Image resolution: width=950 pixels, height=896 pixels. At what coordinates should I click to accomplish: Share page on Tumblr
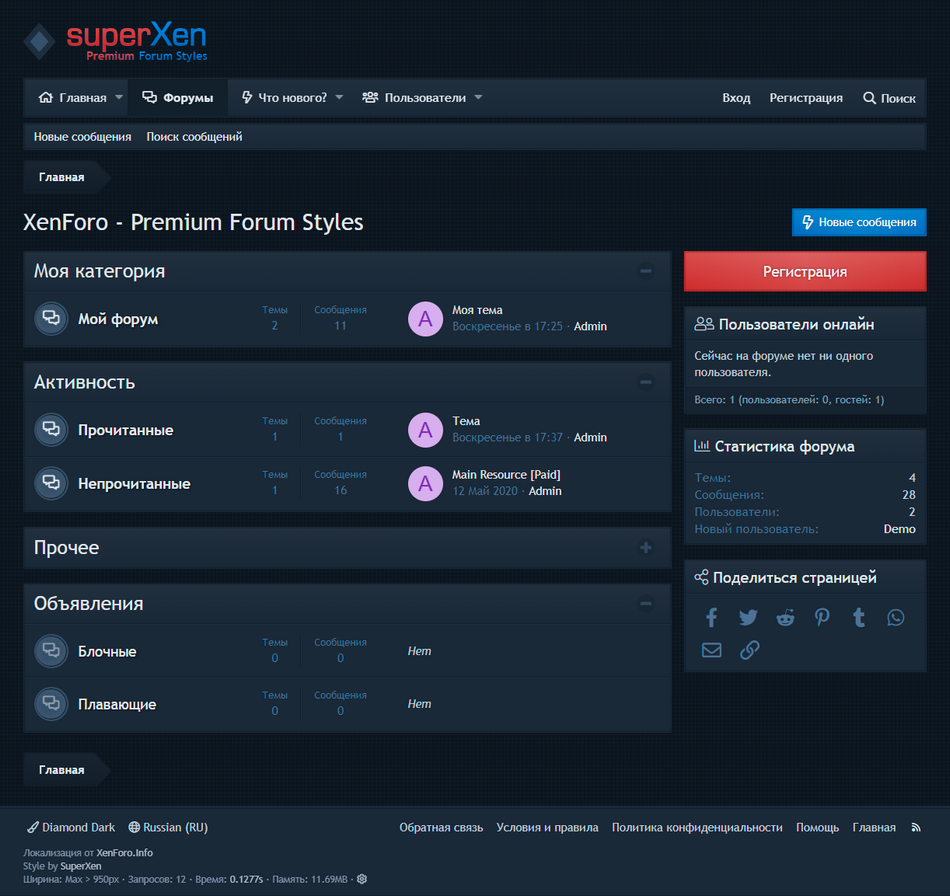tap(859, 617)
